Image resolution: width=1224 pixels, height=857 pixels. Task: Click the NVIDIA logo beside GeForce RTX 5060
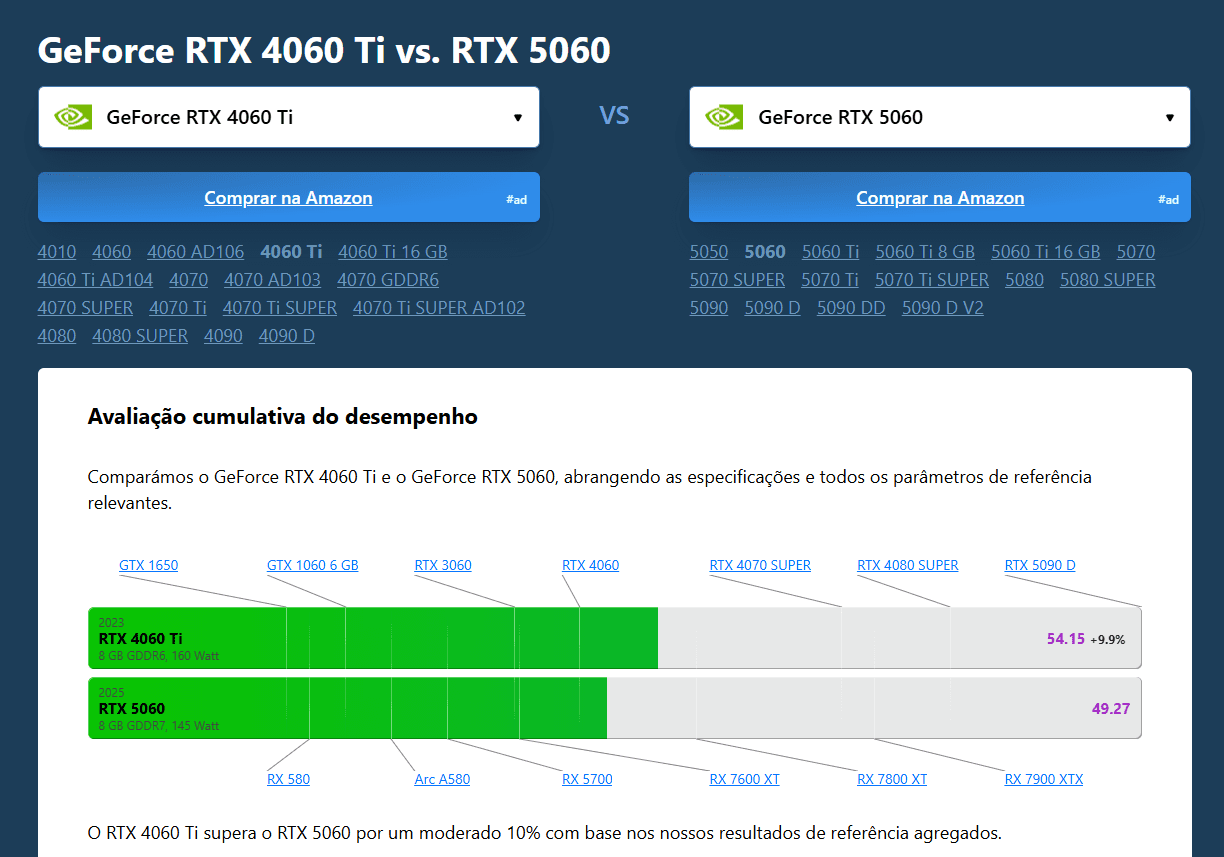point(721,117)
